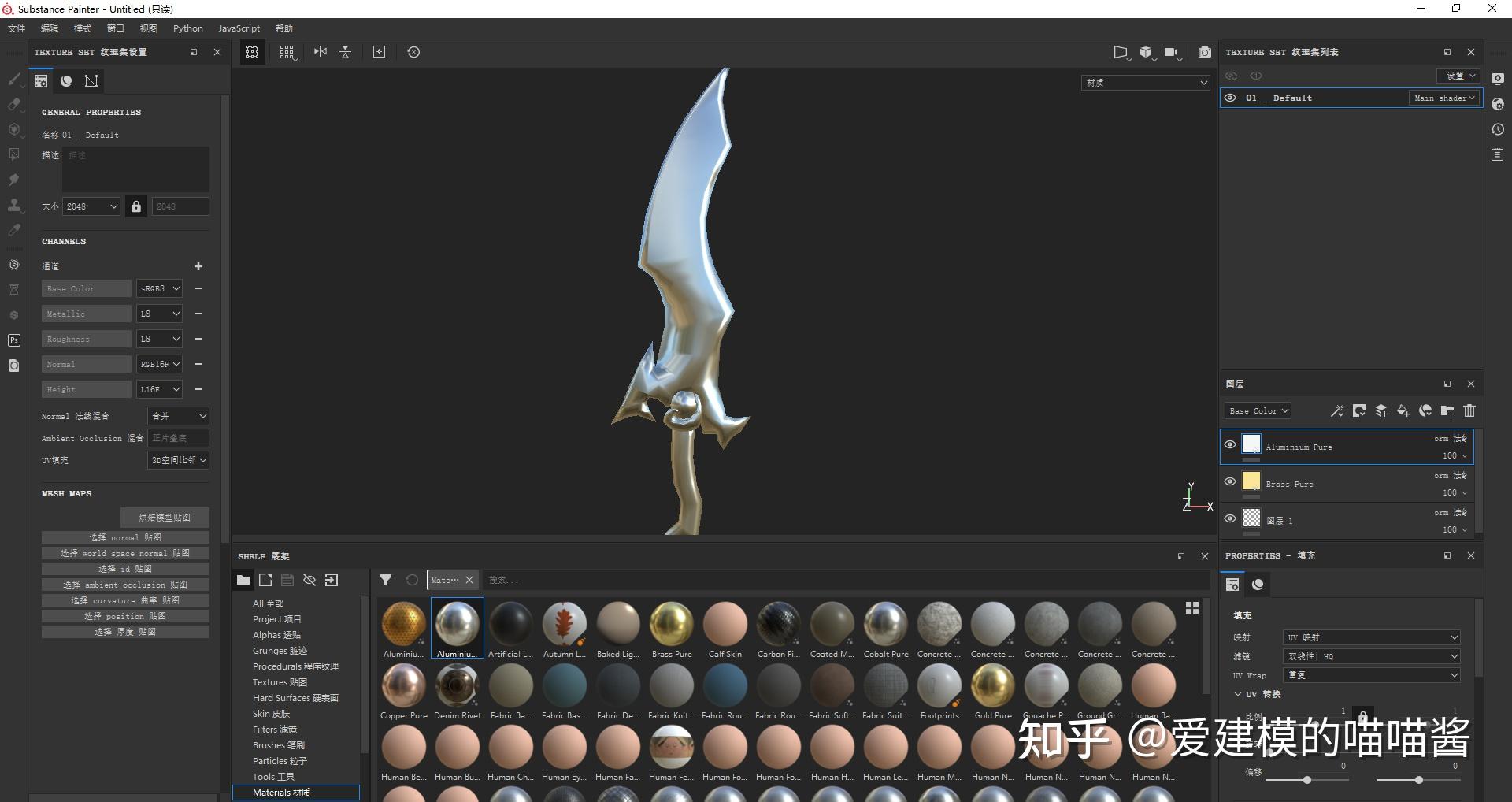The height and width of the screenshot is (802, 1512).
Task: Toggle horizontal symmetry icon in viewport toolbar
Action: coord(321,52)
